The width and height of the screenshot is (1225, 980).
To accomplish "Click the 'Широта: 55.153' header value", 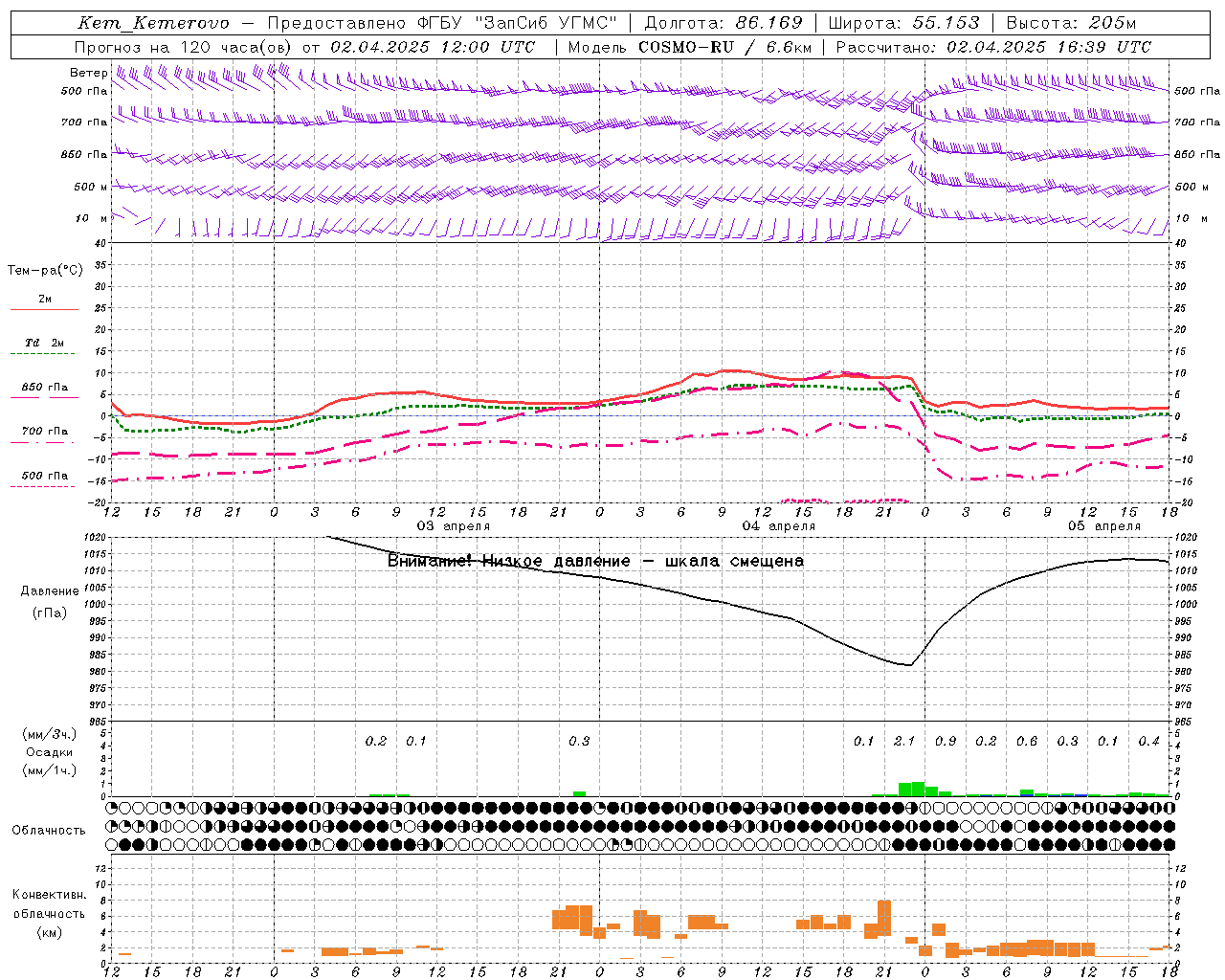I will (x=903, y=23).
